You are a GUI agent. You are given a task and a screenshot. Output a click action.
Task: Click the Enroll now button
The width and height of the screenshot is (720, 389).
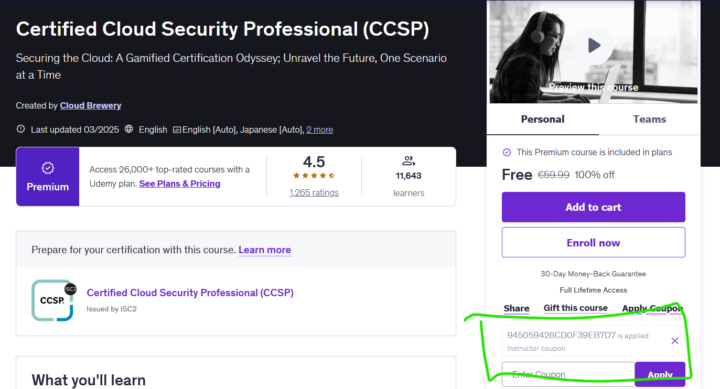[x=593, y=242]
